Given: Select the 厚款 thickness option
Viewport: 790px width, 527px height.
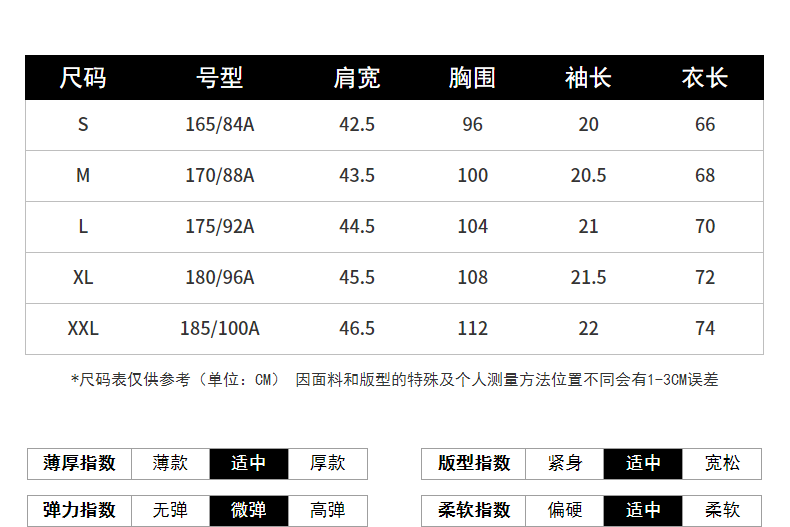Looking at the screenshot, I should pyautogui.click(x=327, y=464).
